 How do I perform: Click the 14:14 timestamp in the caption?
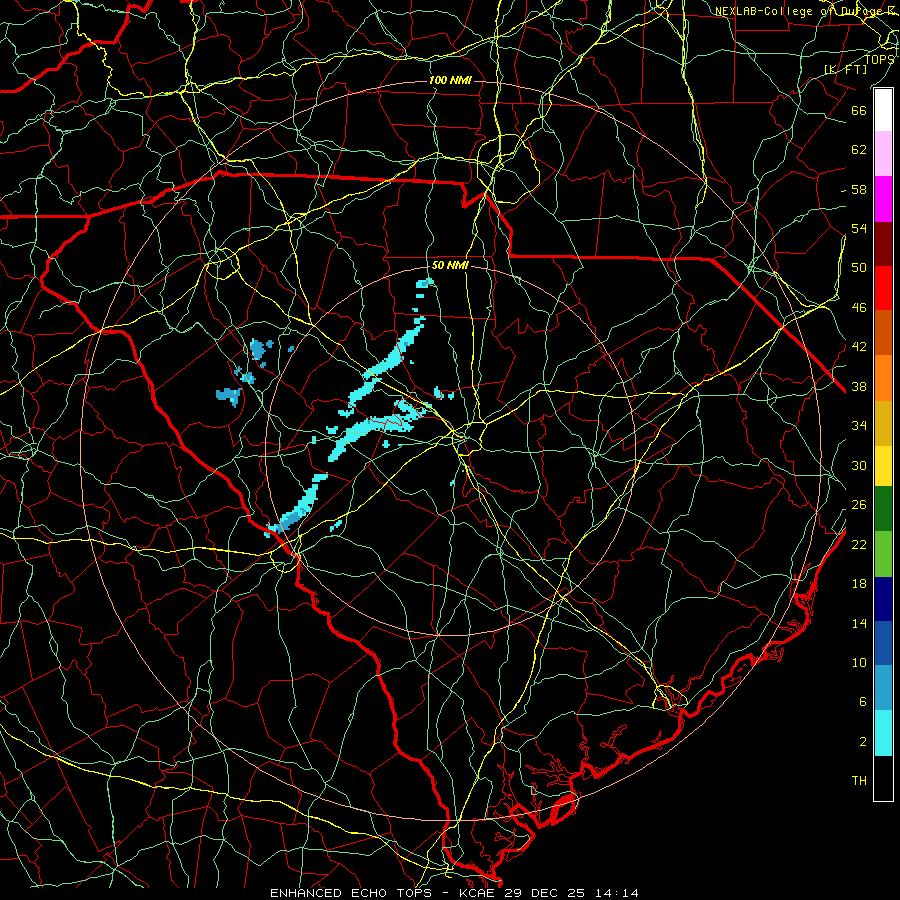pos(616,893)
